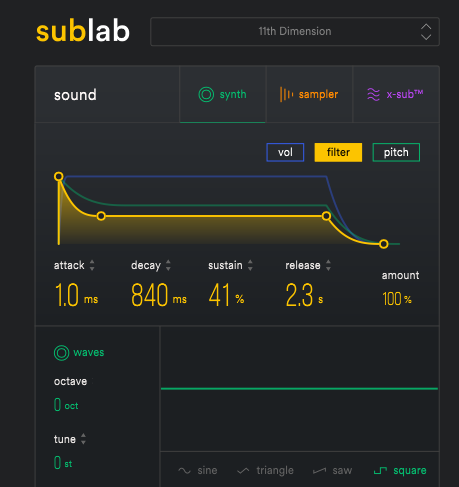Click the decay envelope handle node
This screenshot has width=459, height=487.
pyautogui.click(x=101, y=216)
